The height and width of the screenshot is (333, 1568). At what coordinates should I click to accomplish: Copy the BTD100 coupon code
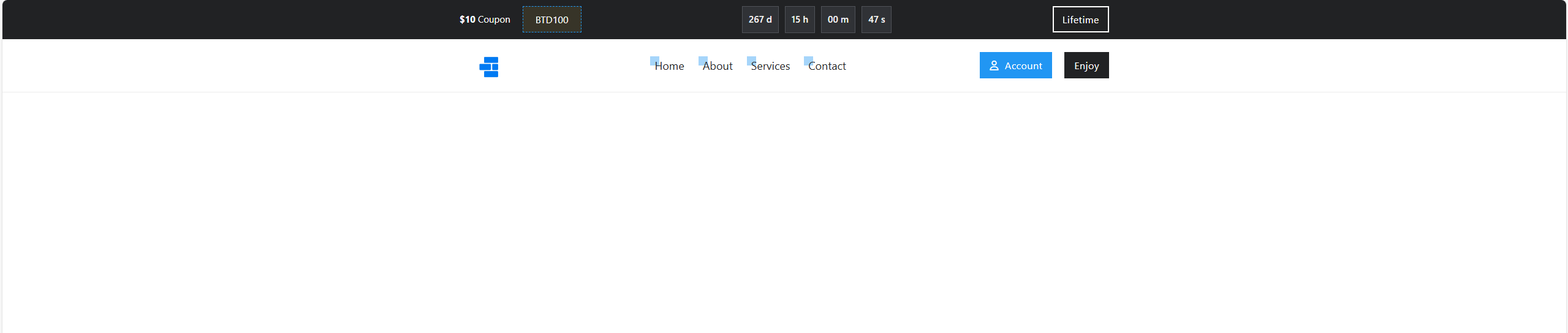click(x=551, y=20)
